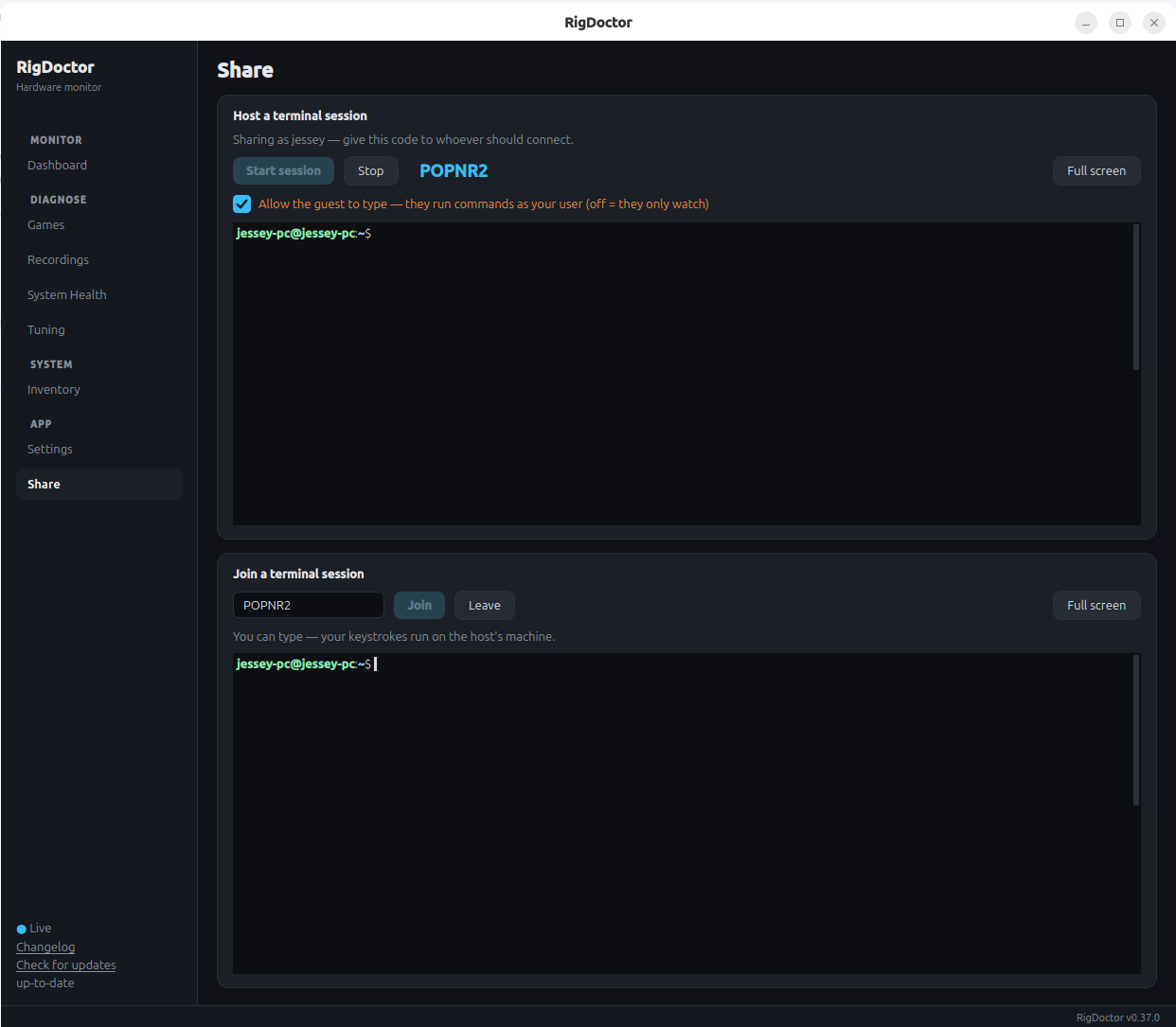Stop the hosted terminal session
Screen dimensions: 1176x1027
370,170
